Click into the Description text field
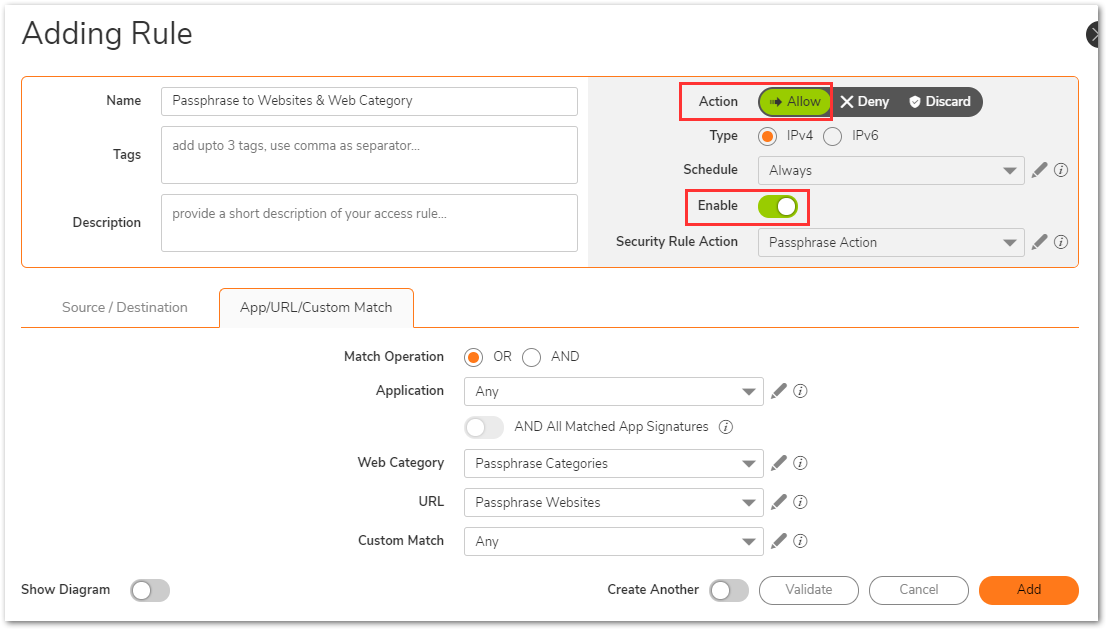 (369, 223)
